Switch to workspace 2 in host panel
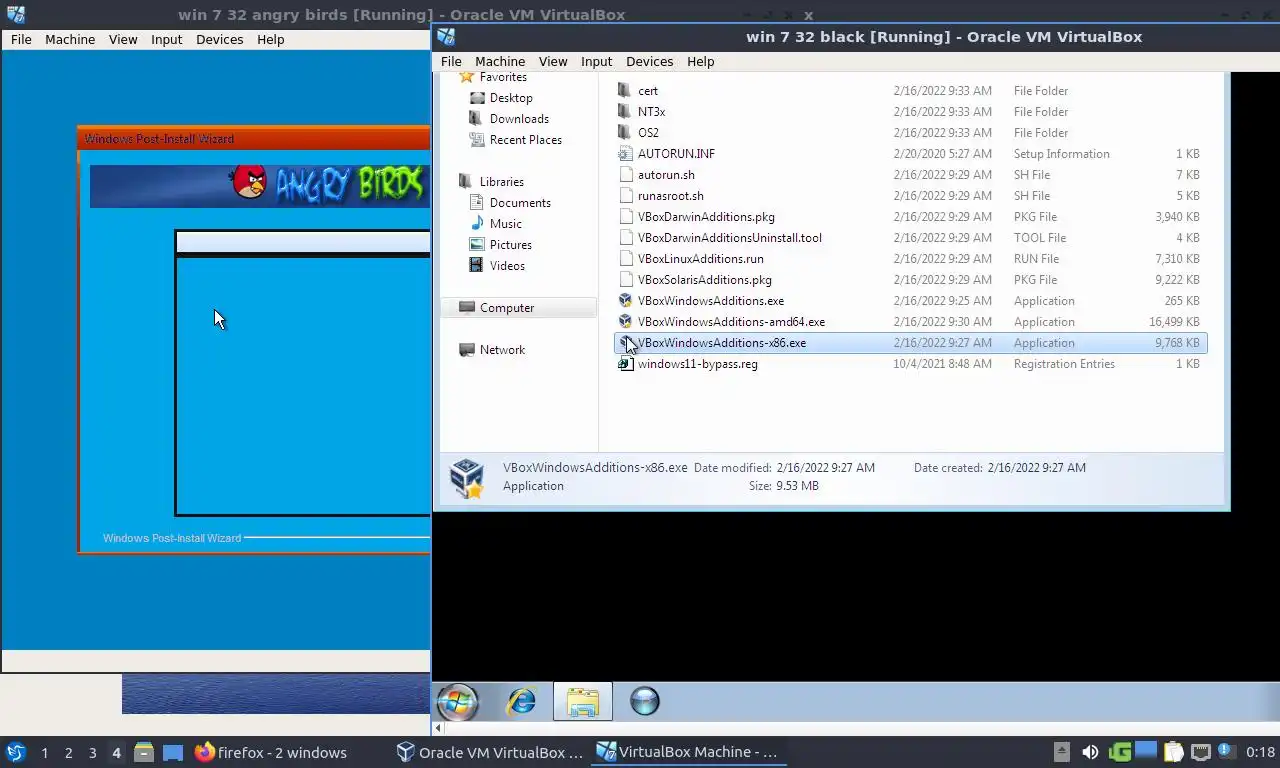This screenshot has height=768, width=1280. (x=68, y=753)
